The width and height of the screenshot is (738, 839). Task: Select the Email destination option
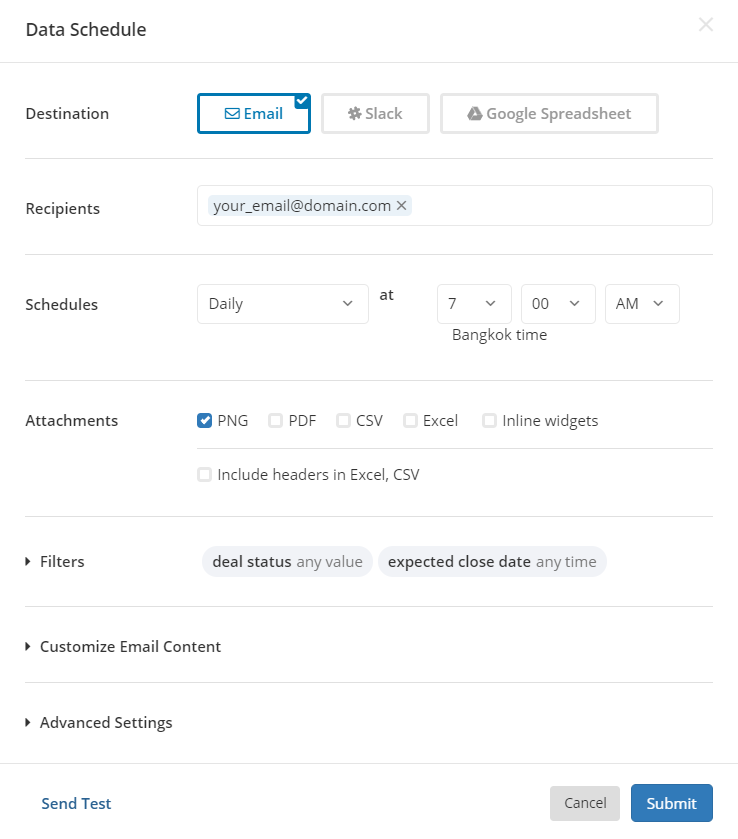click(254, 114)
